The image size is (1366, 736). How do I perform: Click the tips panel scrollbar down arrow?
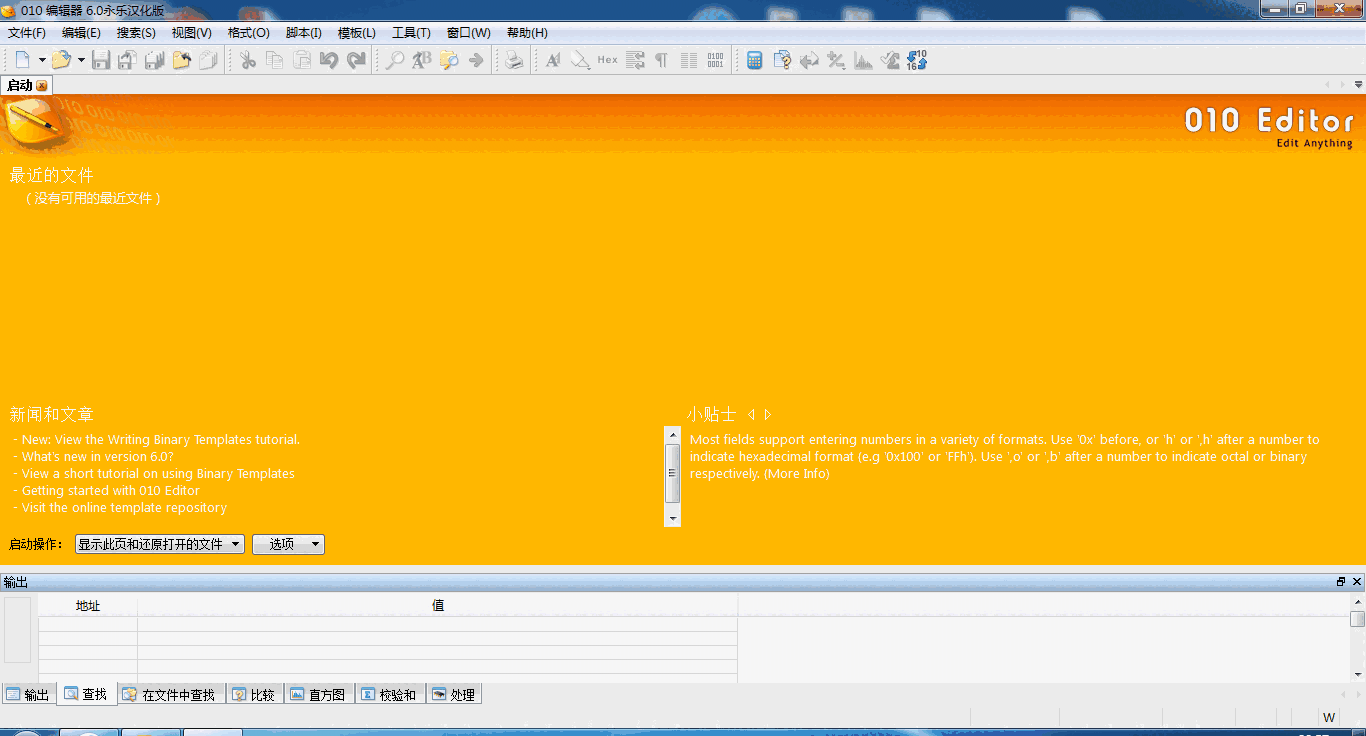[673, 519]
